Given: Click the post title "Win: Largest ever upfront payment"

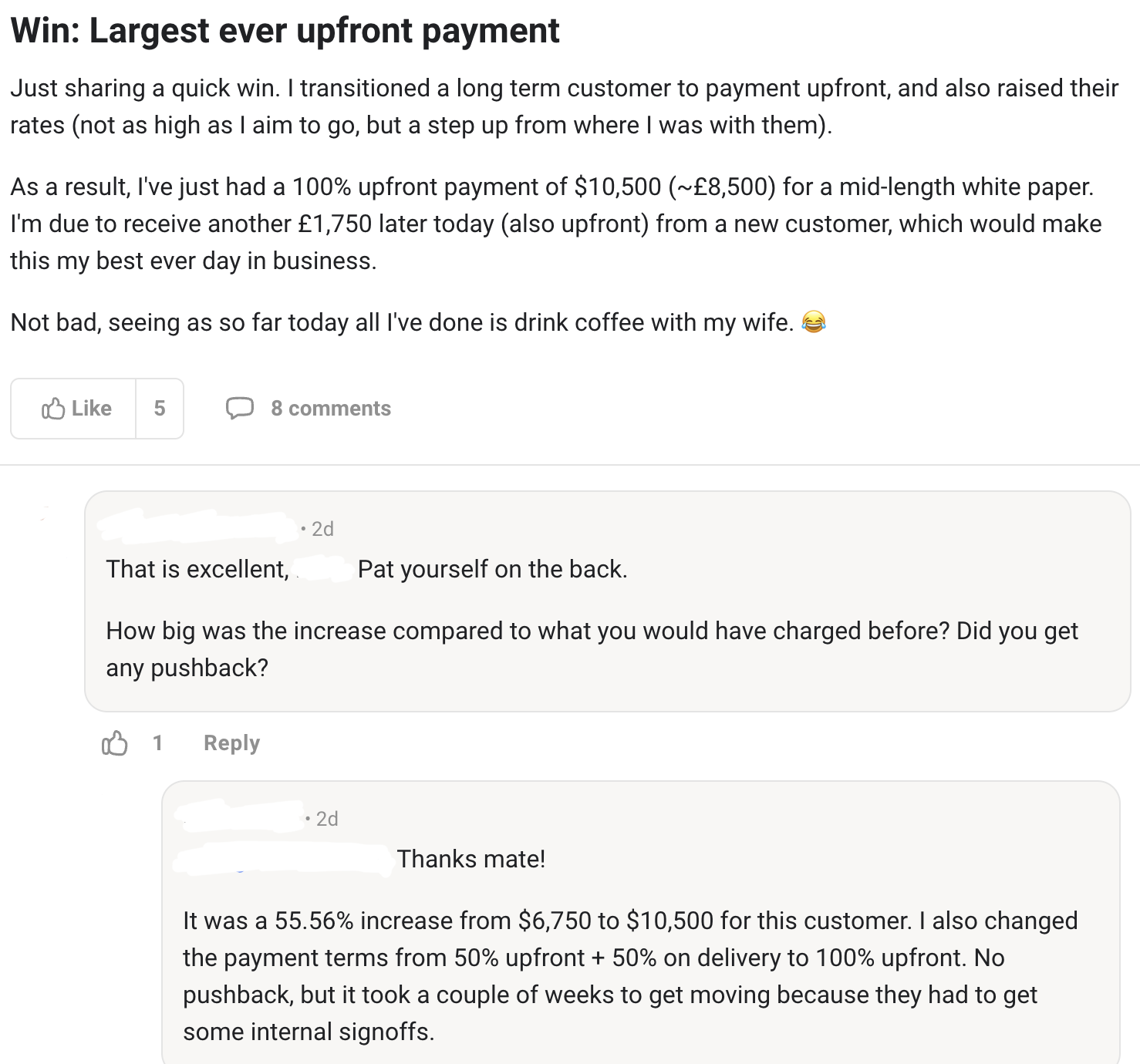Looking at the screenshot, I should [x=285, y=31].
